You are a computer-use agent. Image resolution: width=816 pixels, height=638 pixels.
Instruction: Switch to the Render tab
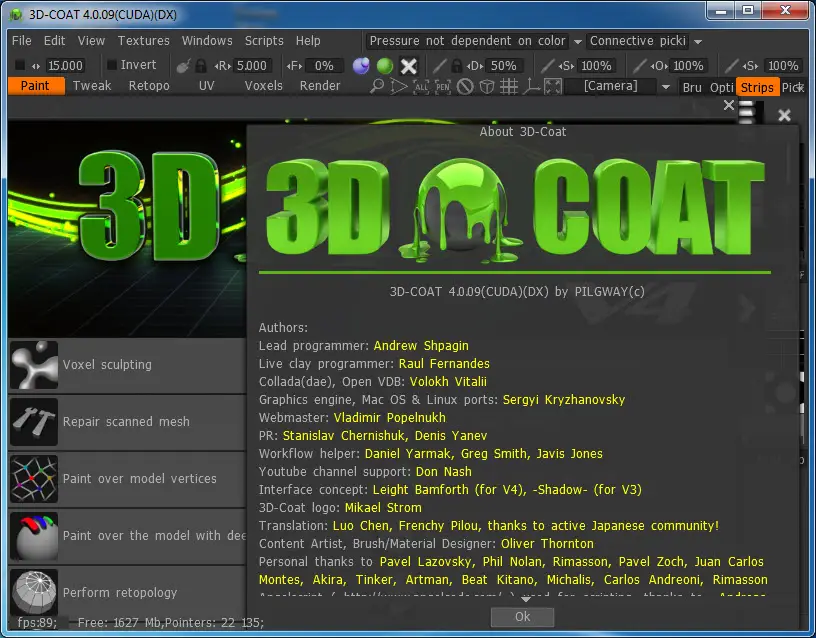point(320,86)
